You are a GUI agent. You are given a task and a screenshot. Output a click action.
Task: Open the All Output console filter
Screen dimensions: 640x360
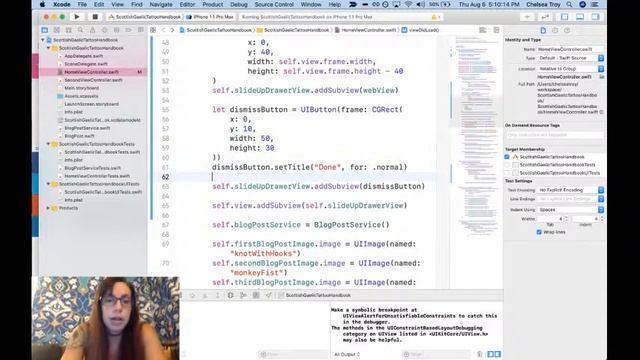347,354
